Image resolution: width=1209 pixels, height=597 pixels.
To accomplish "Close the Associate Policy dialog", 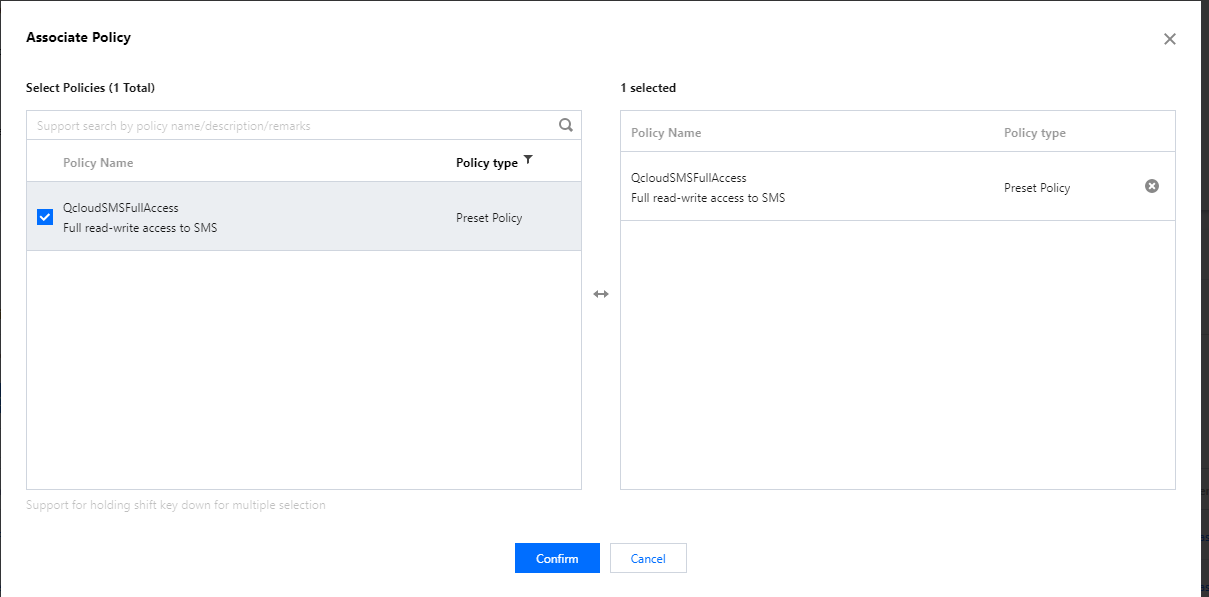I will (1169, 39).
